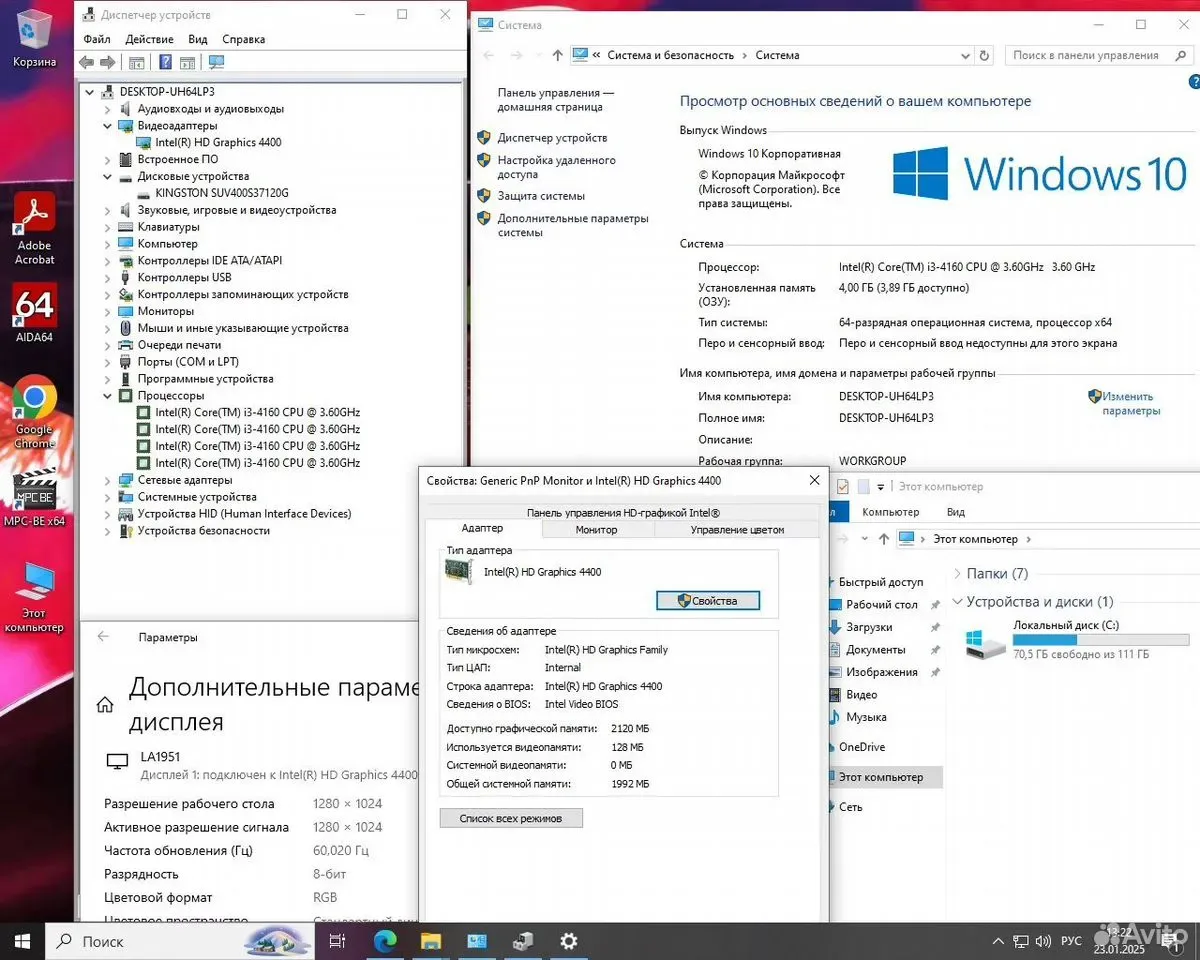Open Панель управления HD-графикой Intel tab
This screenshot has width=1200, height=960.
[623, 512]
